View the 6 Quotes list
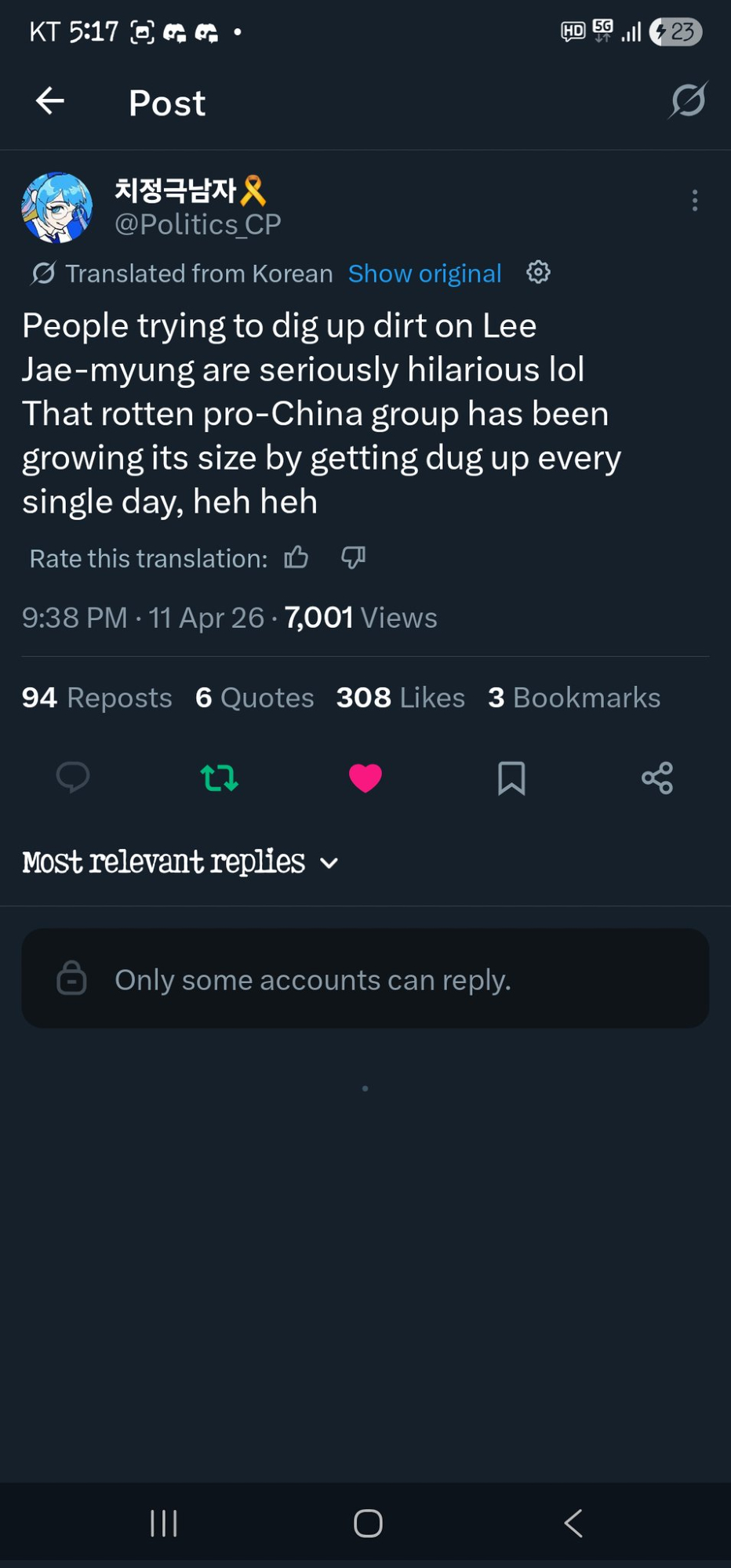The width and height of the screenshot is (731, 1568). (x=255, y=698)
